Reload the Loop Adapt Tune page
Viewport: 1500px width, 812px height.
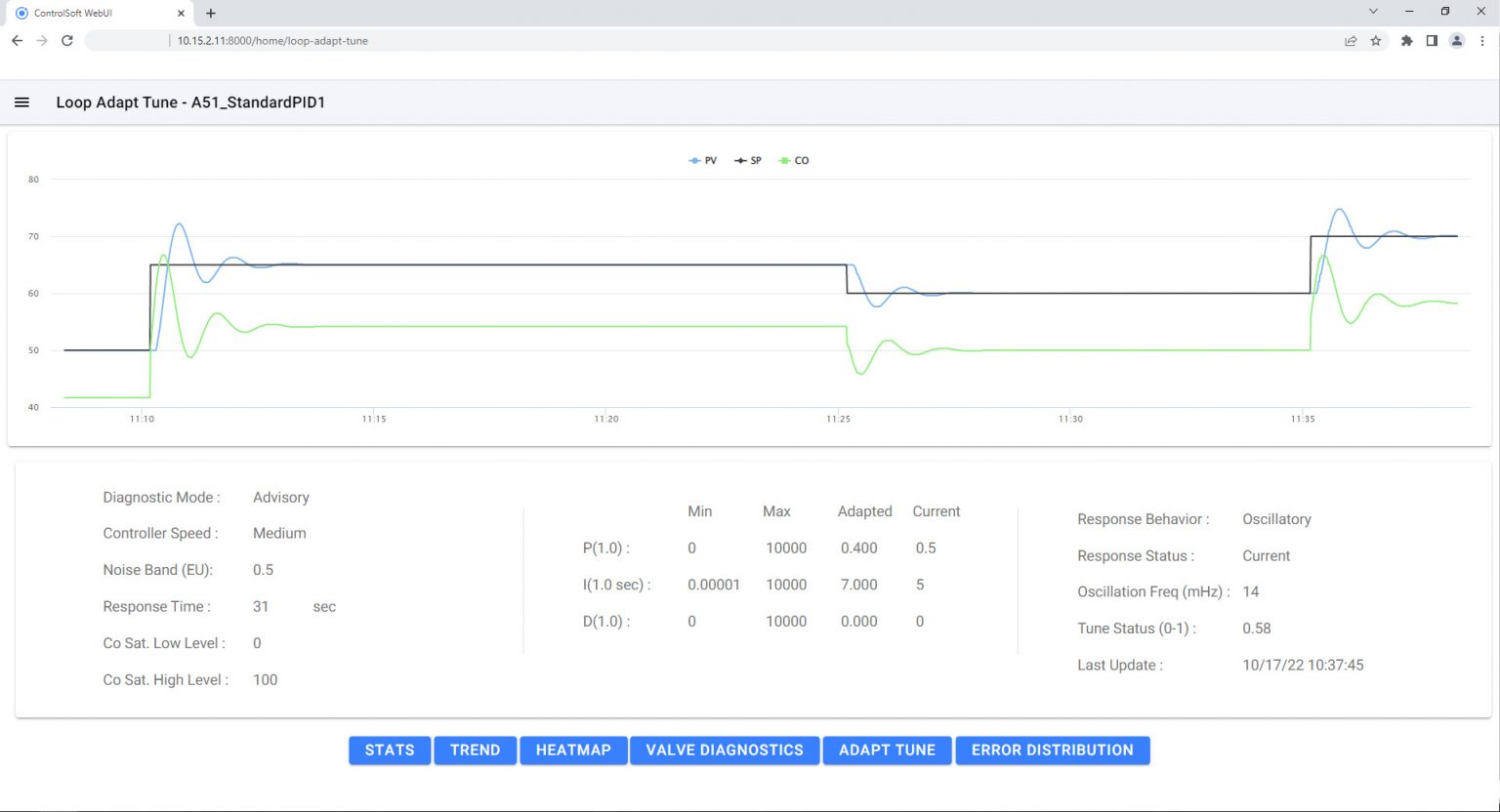pyautogui.click(x=66, y=41)
